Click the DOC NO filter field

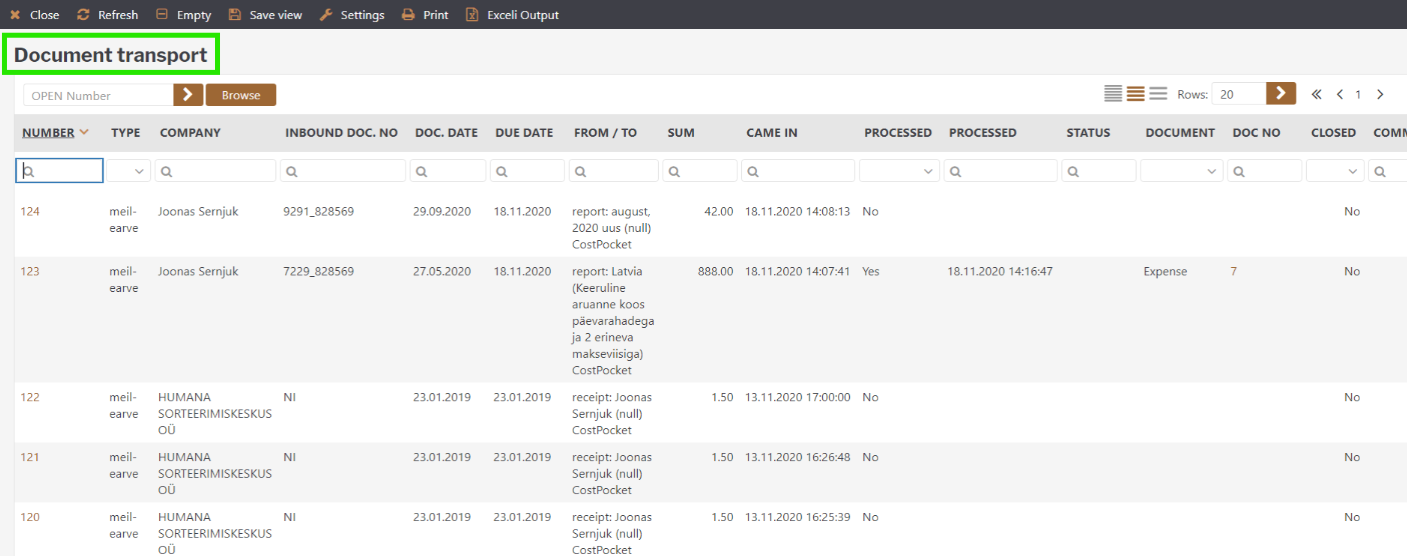[1265, 171]
